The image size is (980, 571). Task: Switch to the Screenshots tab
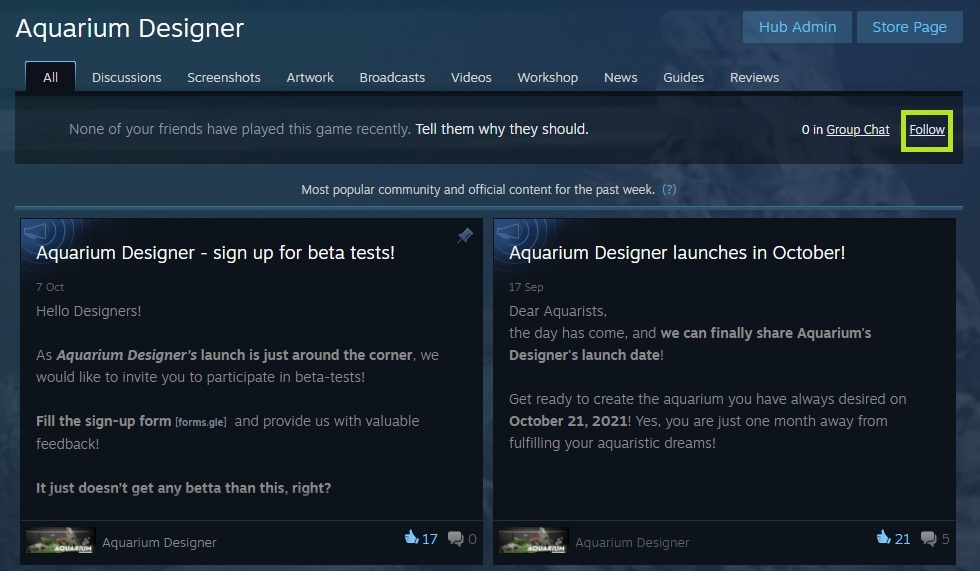tap(224, 77)
